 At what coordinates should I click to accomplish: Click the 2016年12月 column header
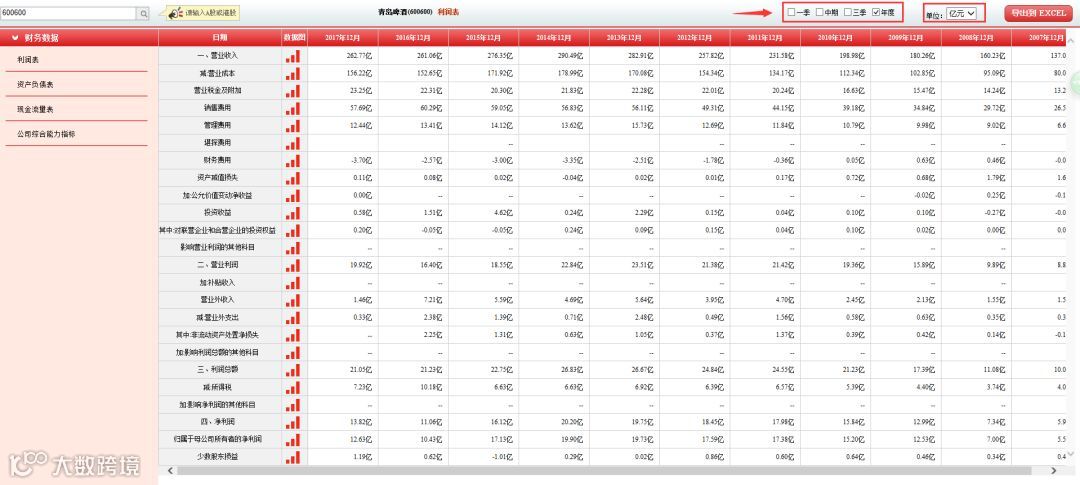pyautogui.click(x=413, y=38)
